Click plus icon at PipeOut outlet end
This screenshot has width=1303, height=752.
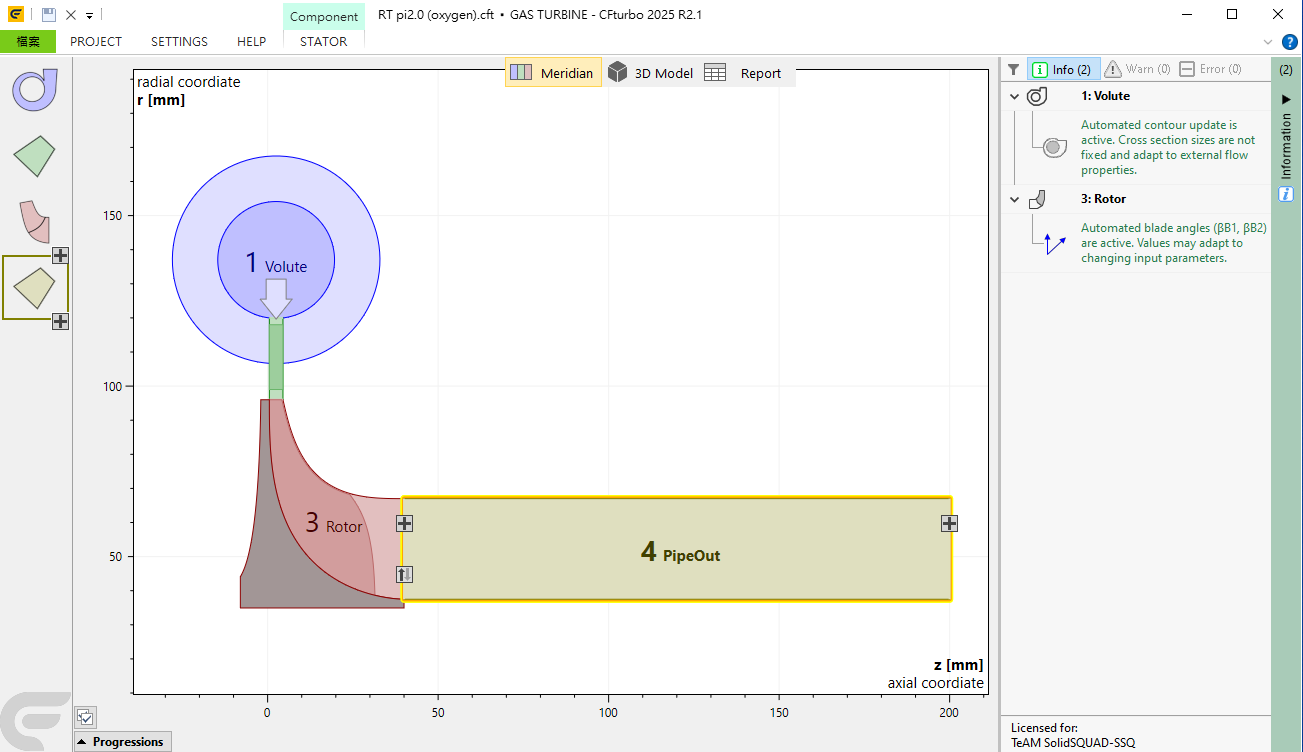[x=949, y=523]
